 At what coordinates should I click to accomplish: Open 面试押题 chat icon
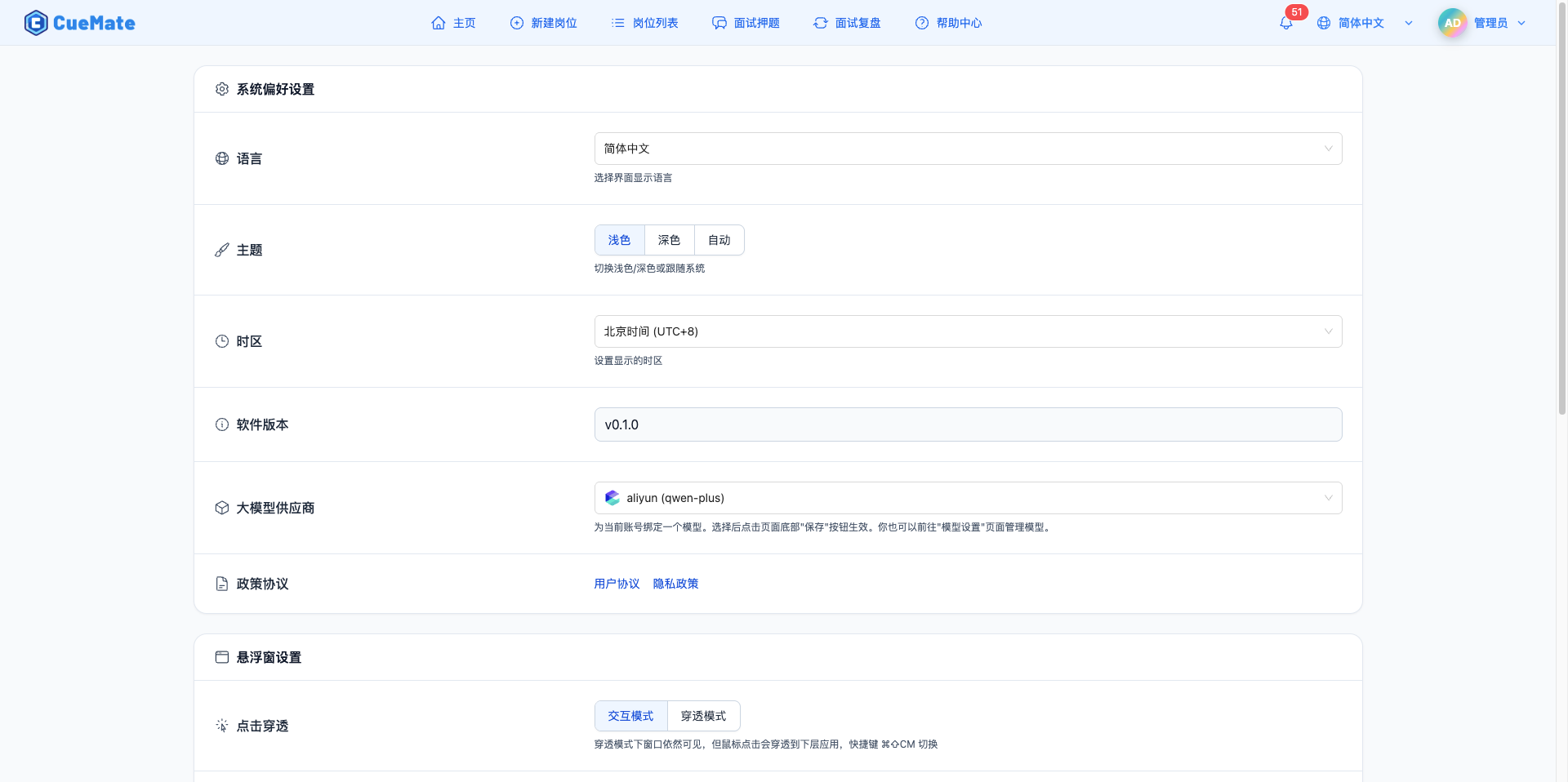click(x=719, y=23)
